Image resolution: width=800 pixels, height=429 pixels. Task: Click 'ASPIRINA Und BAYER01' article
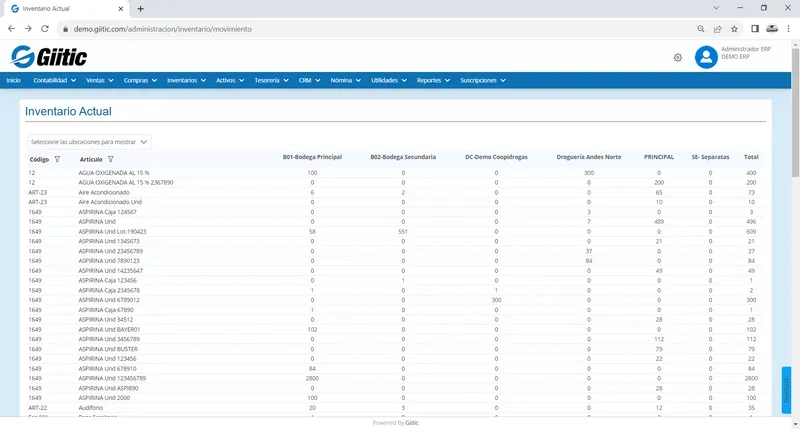[109, 330]
